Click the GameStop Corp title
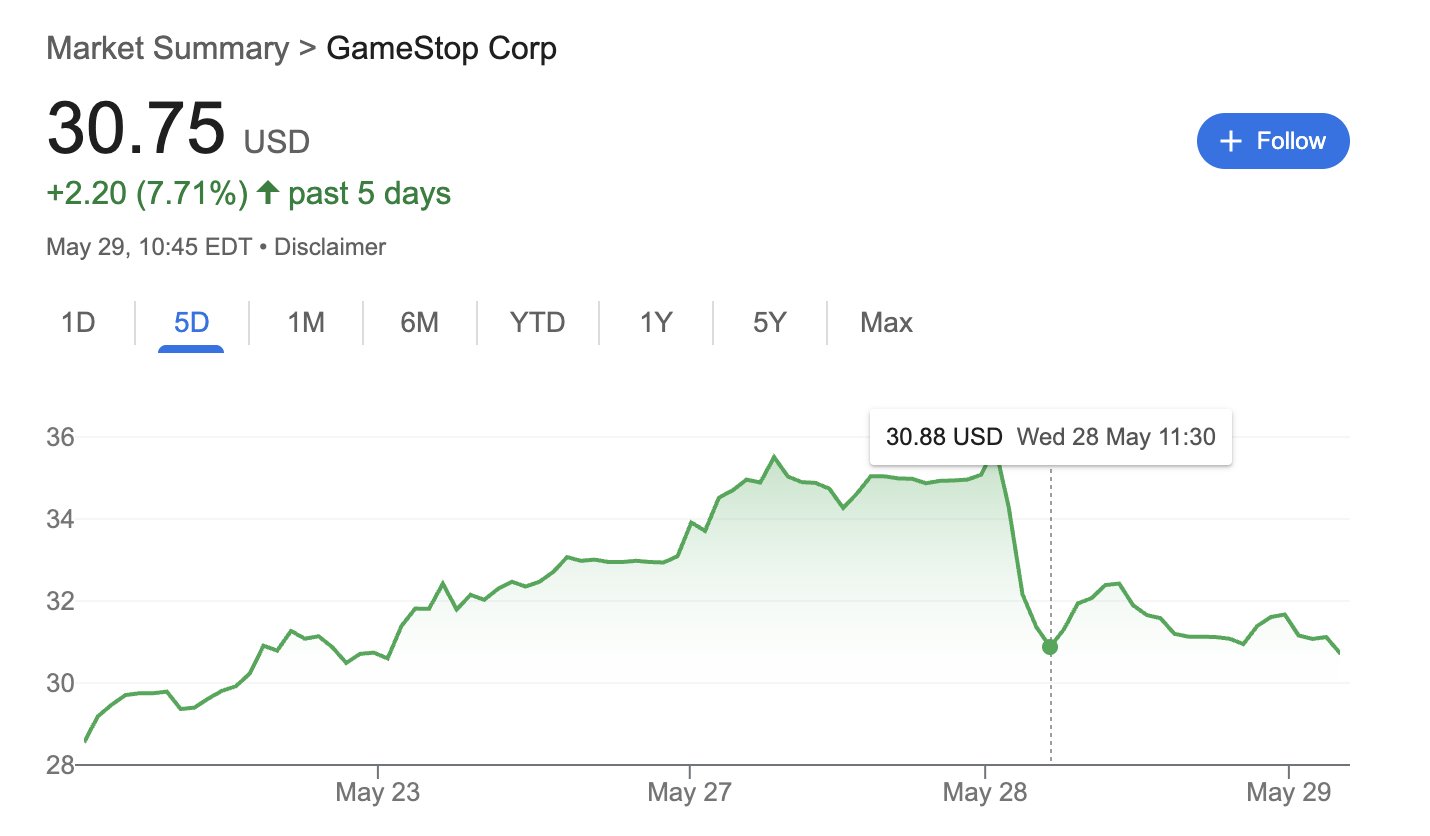The height and width of the screenshot is (836, 1430). (441, 48)
